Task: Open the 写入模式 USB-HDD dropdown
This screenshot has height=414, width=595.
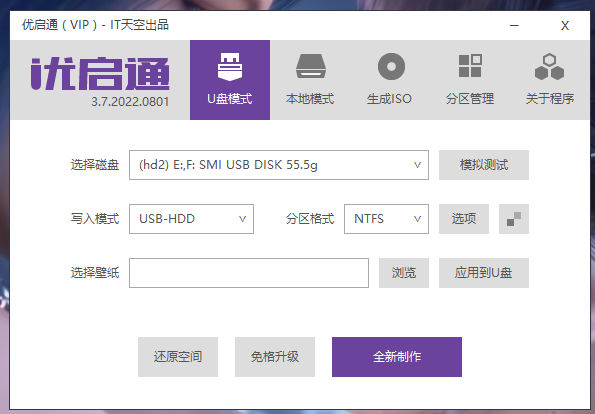Action: pyautogui.click(x=191, y=219)
